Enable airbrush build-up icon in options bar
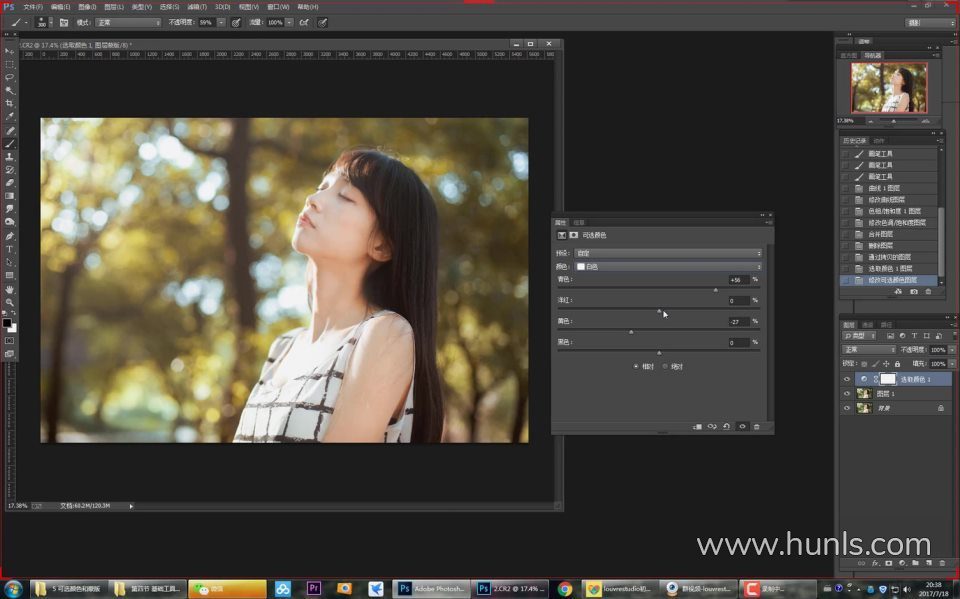This screenshot has width=960, height=599. (x=304, y=23)
